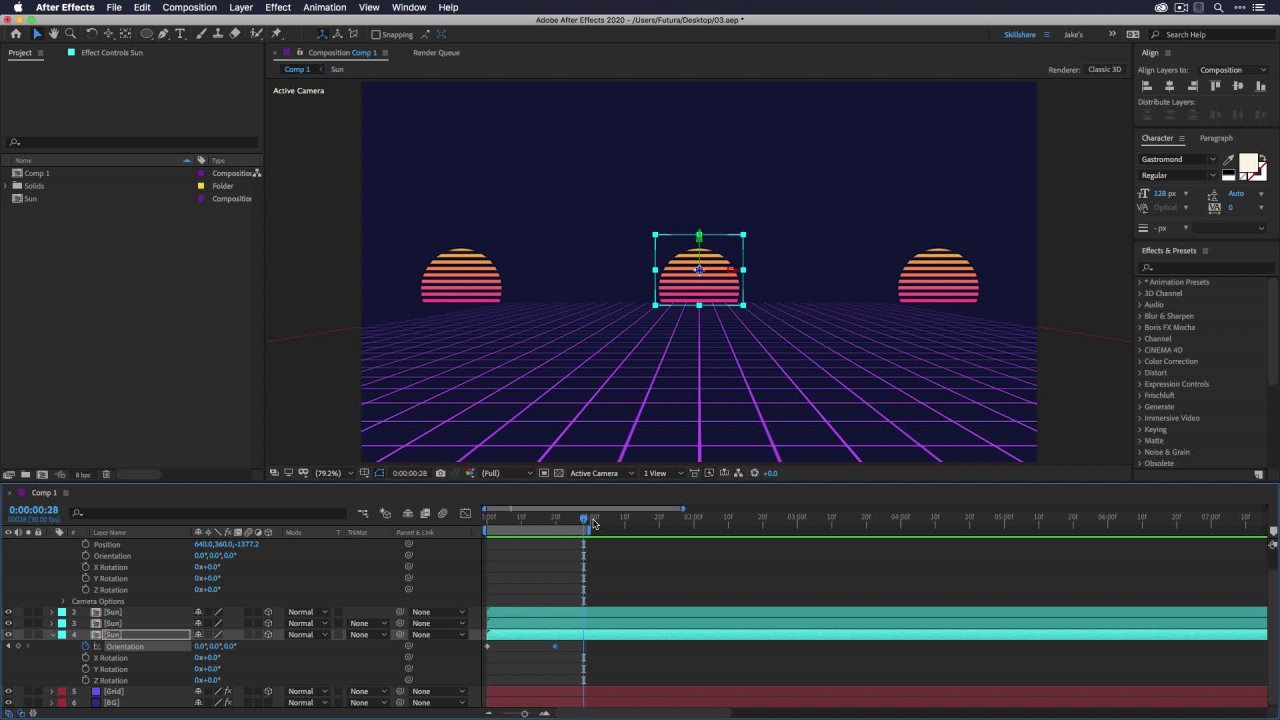Select the Pen tool
The height and width of the screenshot is (720, 1280).
click(163, 34)
